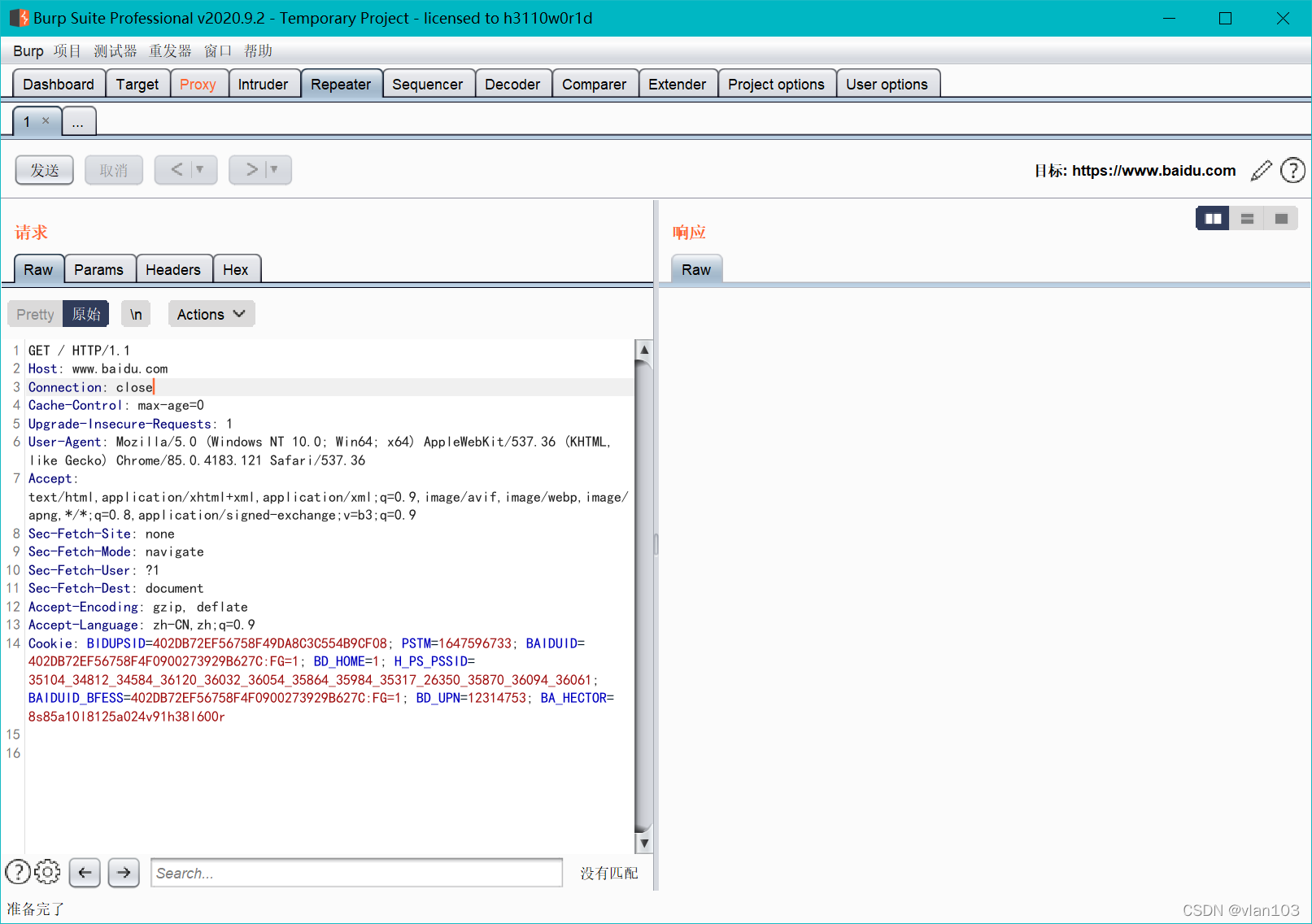This screenshot has height=924, width=1312.
Task: Toggle \n non-printable characters display
Action: pos(136,314)
